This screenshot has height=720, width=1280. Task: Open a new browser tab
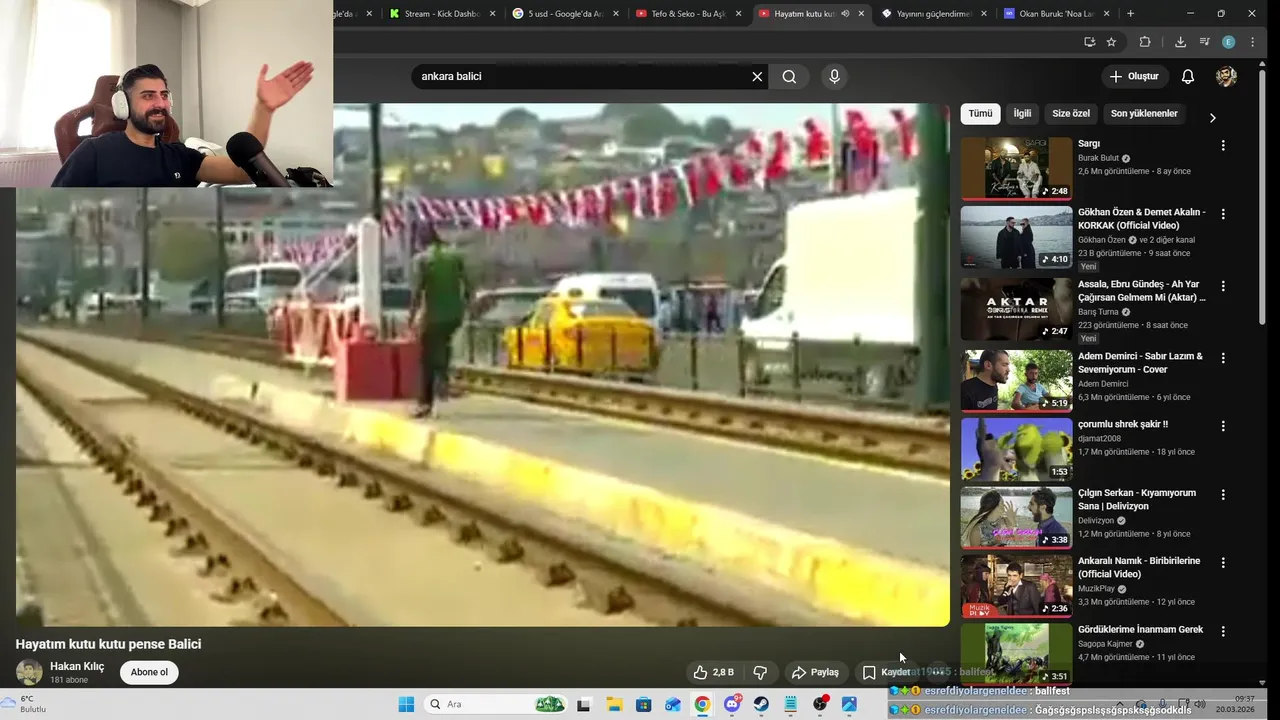(1130, 14)
